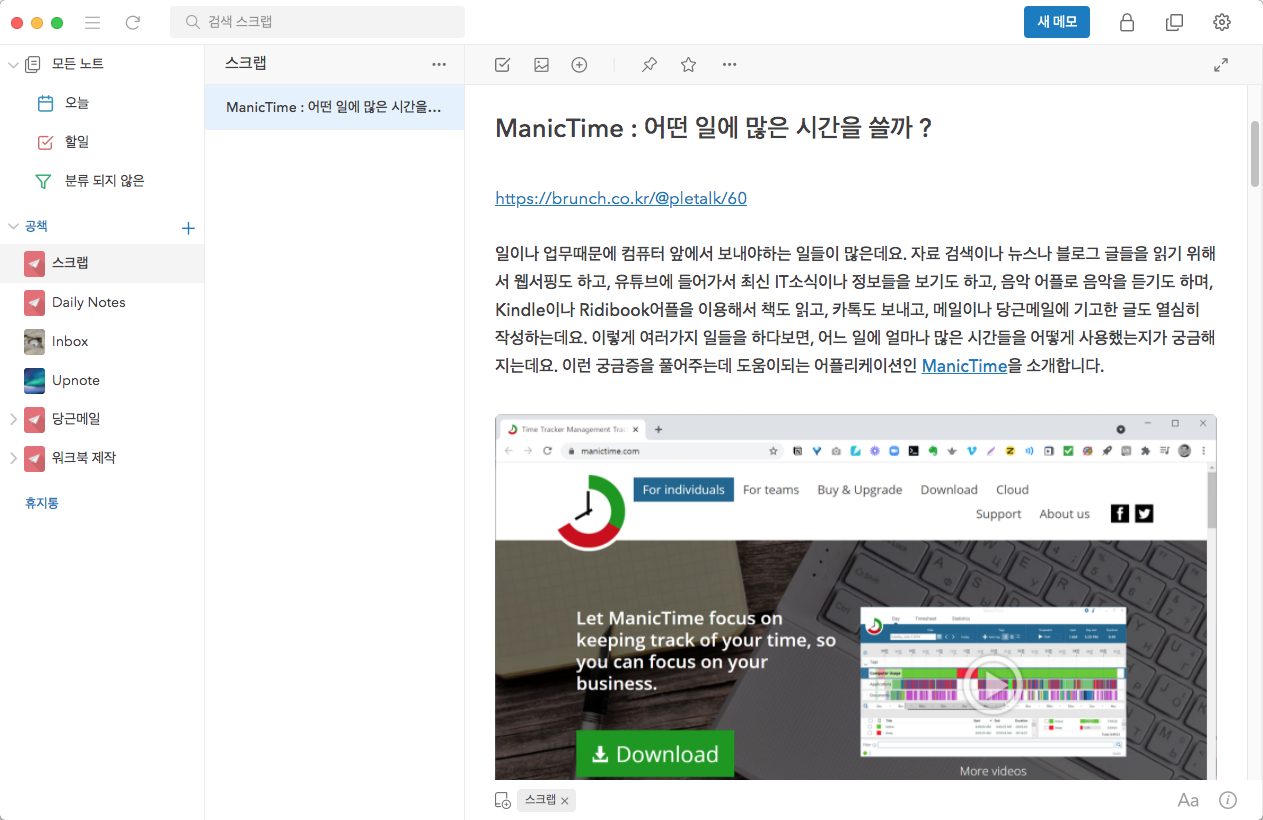Show note info with the i icon

coord(1229,800)
